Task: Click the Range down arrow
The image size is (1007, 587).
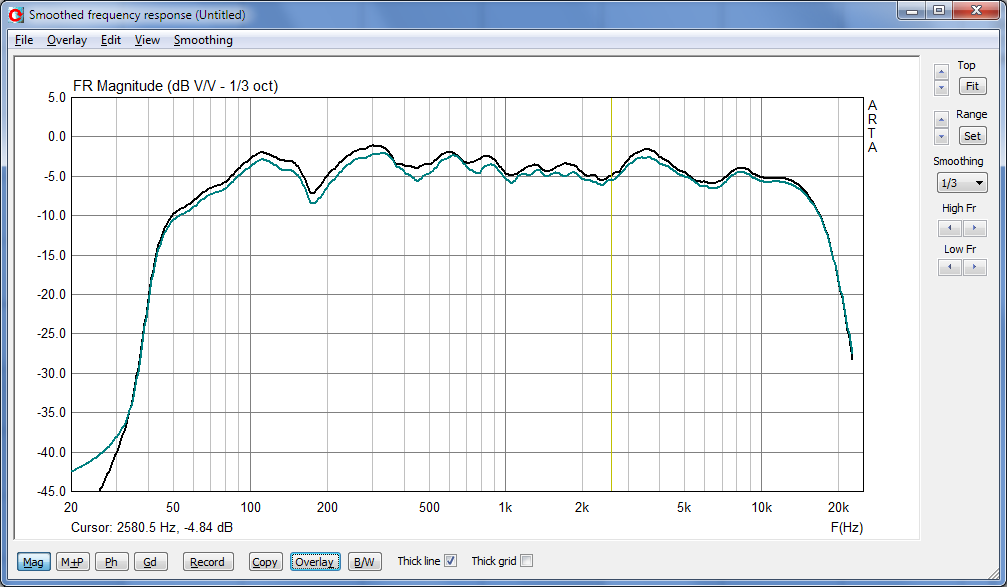Action: 941,136
